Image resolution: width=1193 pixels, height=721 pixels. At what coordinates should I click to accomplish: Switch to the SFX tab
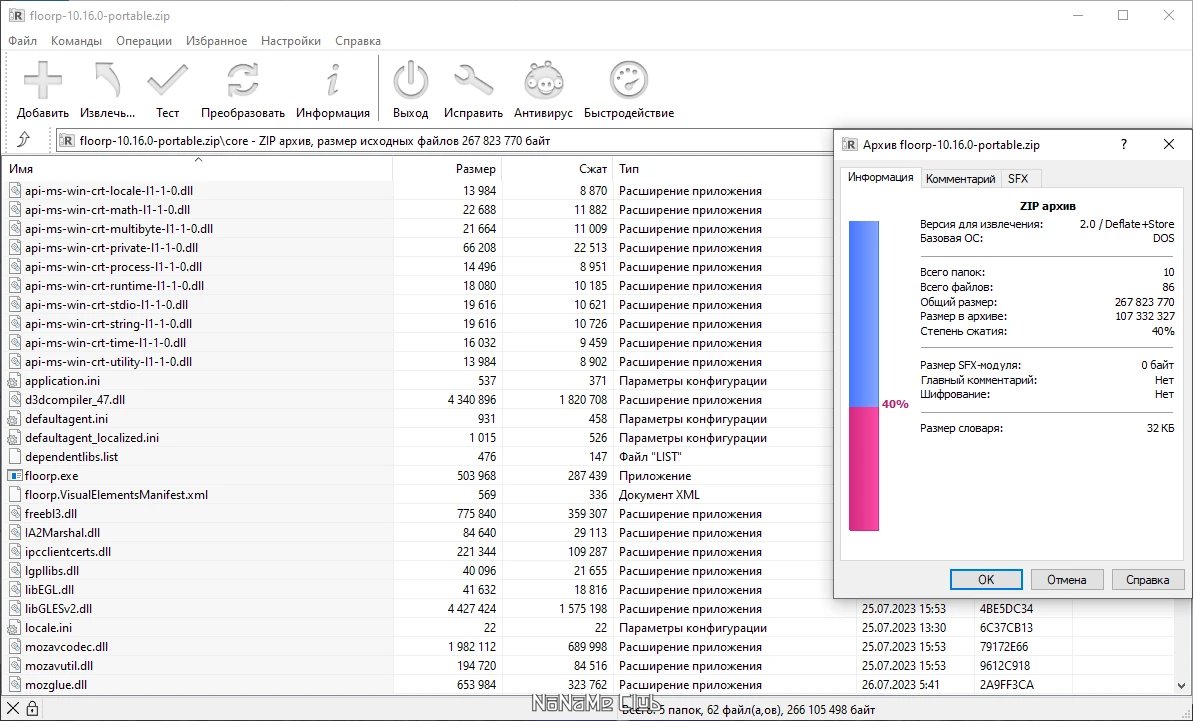click(1017, 178)
